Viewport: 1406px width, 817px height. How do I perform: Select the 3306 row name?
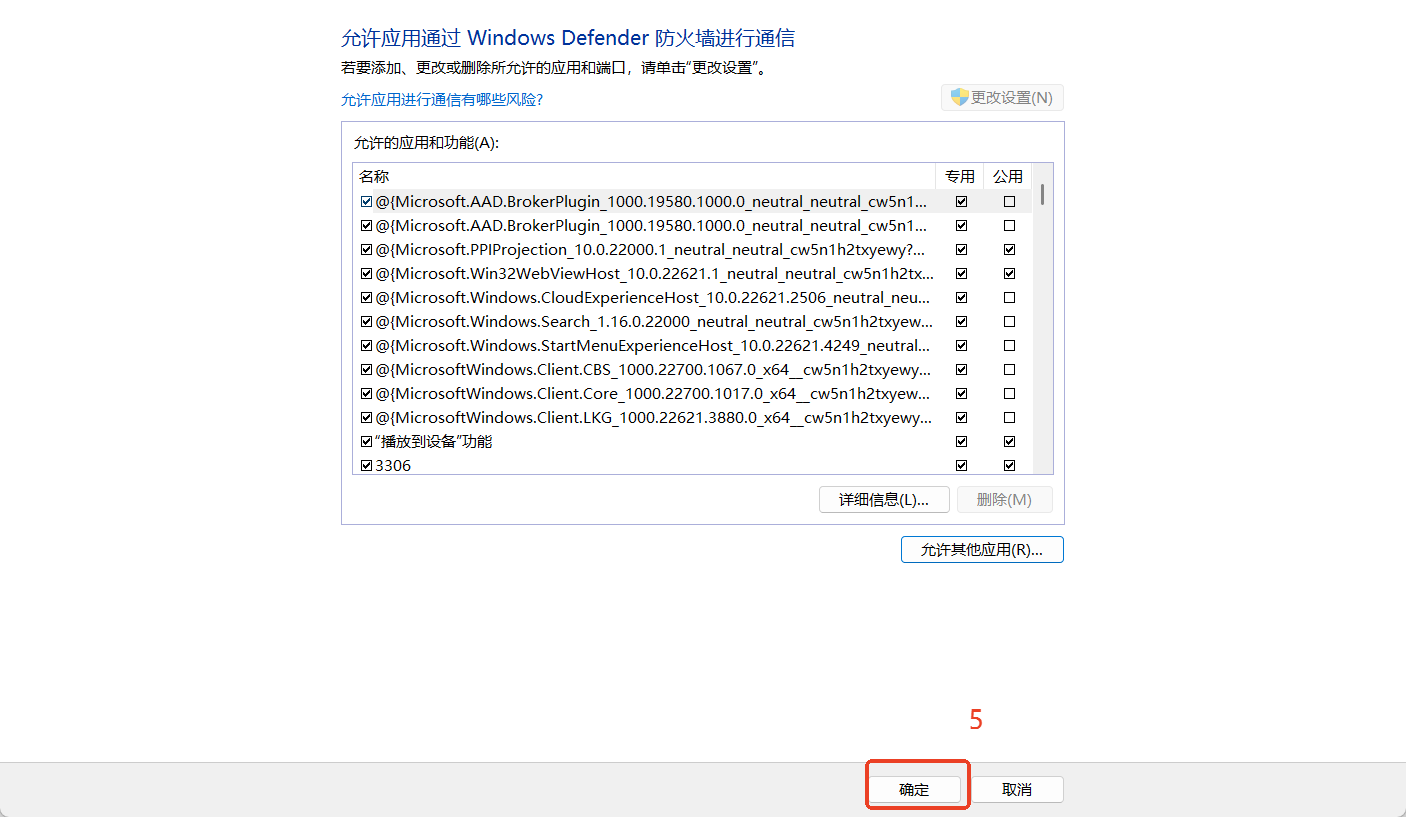click(393, 465)
